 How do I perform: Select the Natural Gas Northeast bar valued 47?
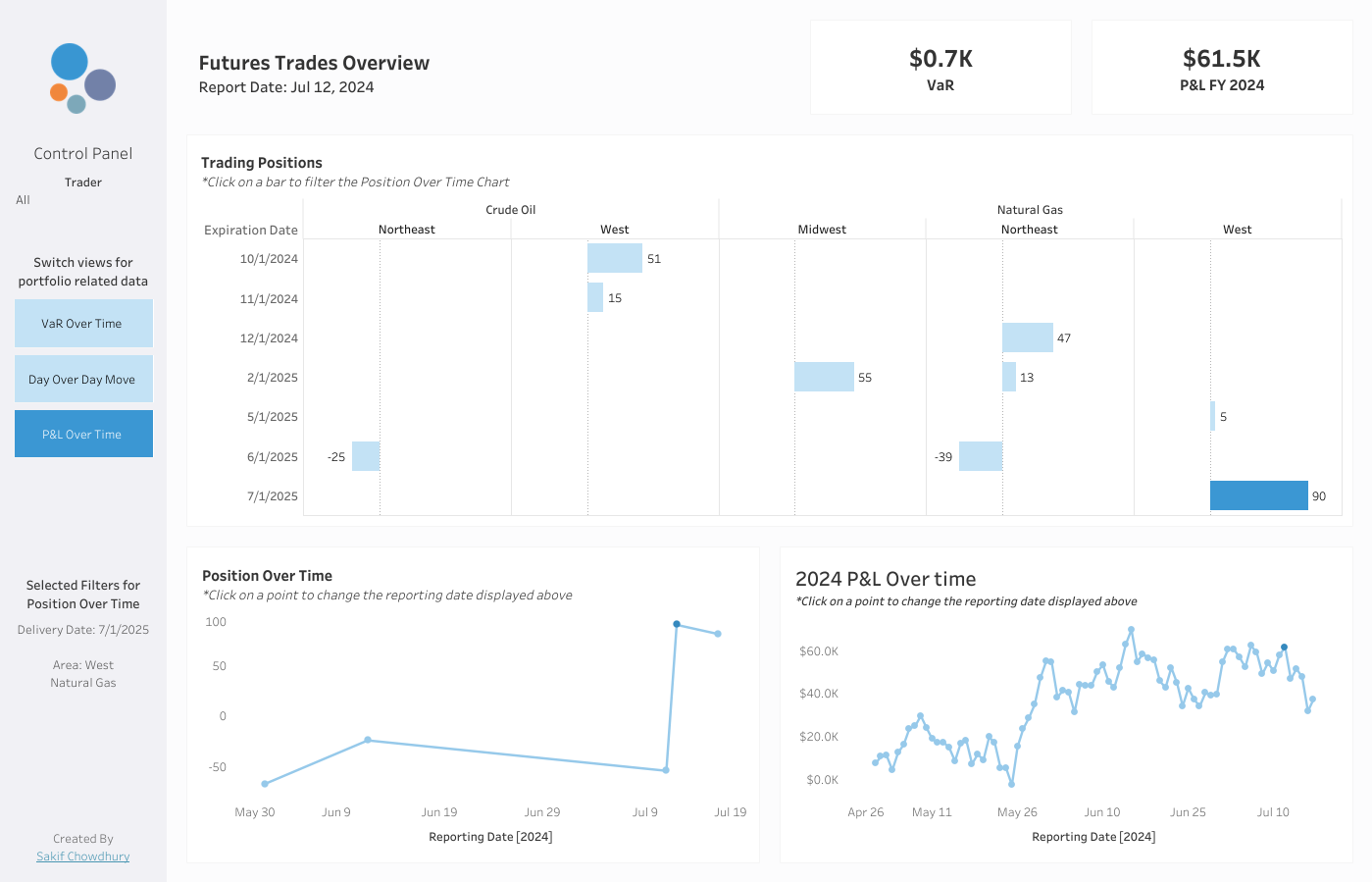click(1028, 337)
